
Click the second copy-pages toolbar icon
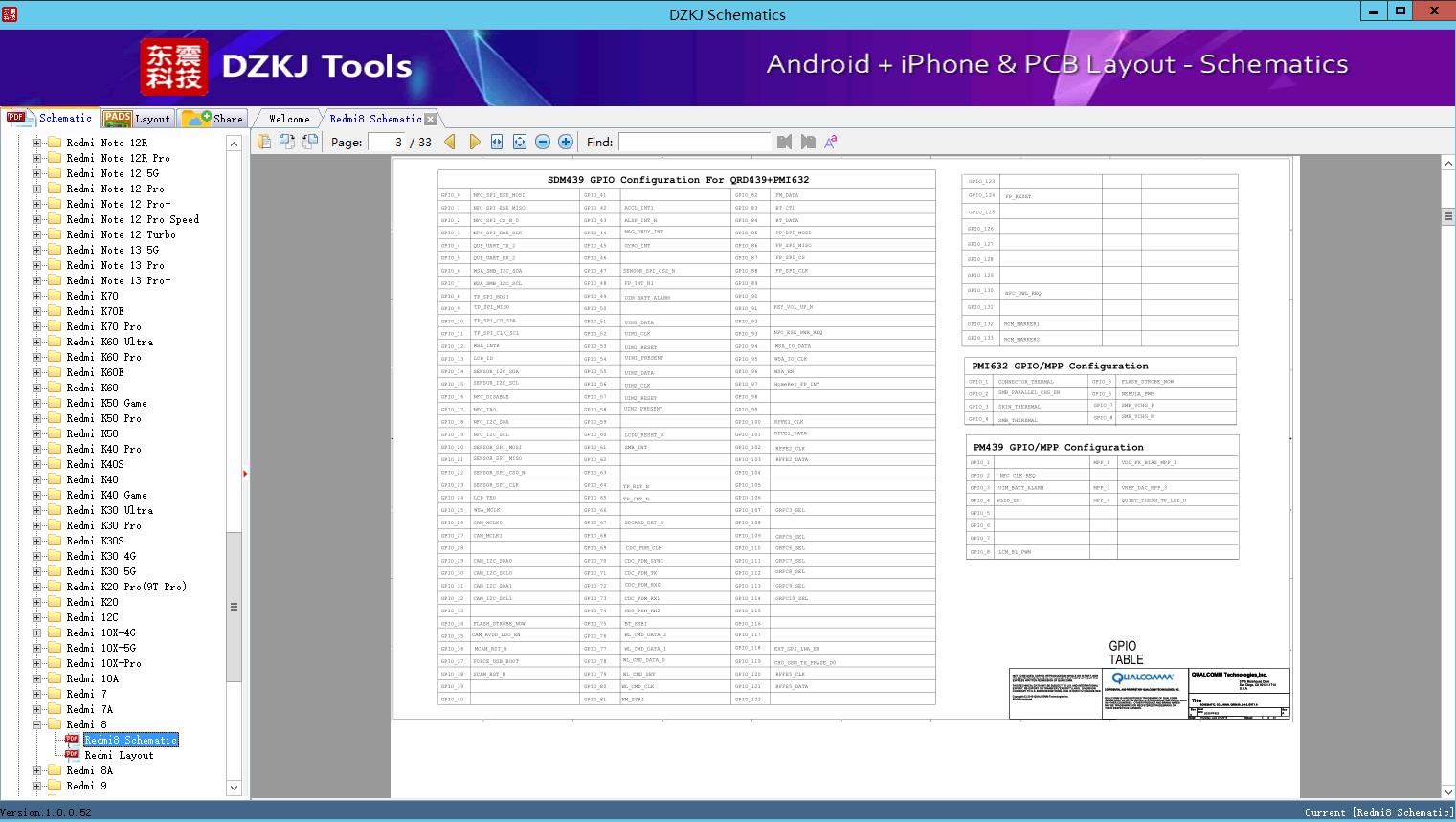[287, 142]
